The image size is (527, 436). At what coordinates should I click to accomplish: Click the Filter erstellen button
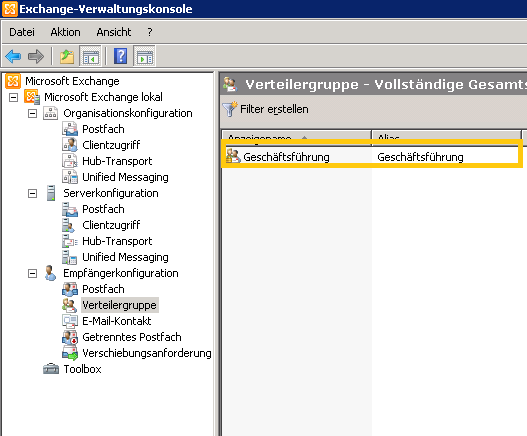[x=266, y=109]
